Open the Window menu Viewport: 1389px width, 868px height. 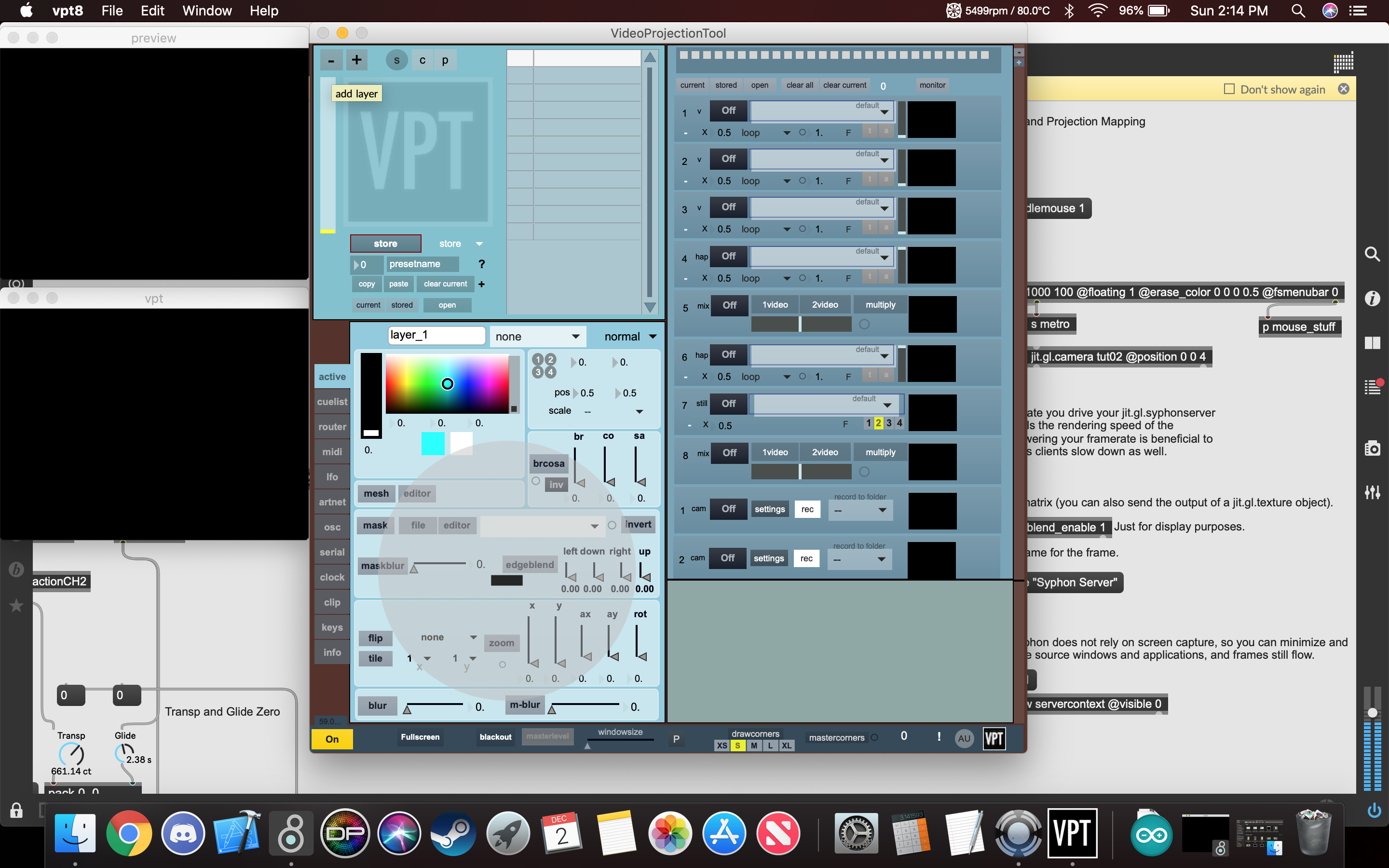point(206,10)
